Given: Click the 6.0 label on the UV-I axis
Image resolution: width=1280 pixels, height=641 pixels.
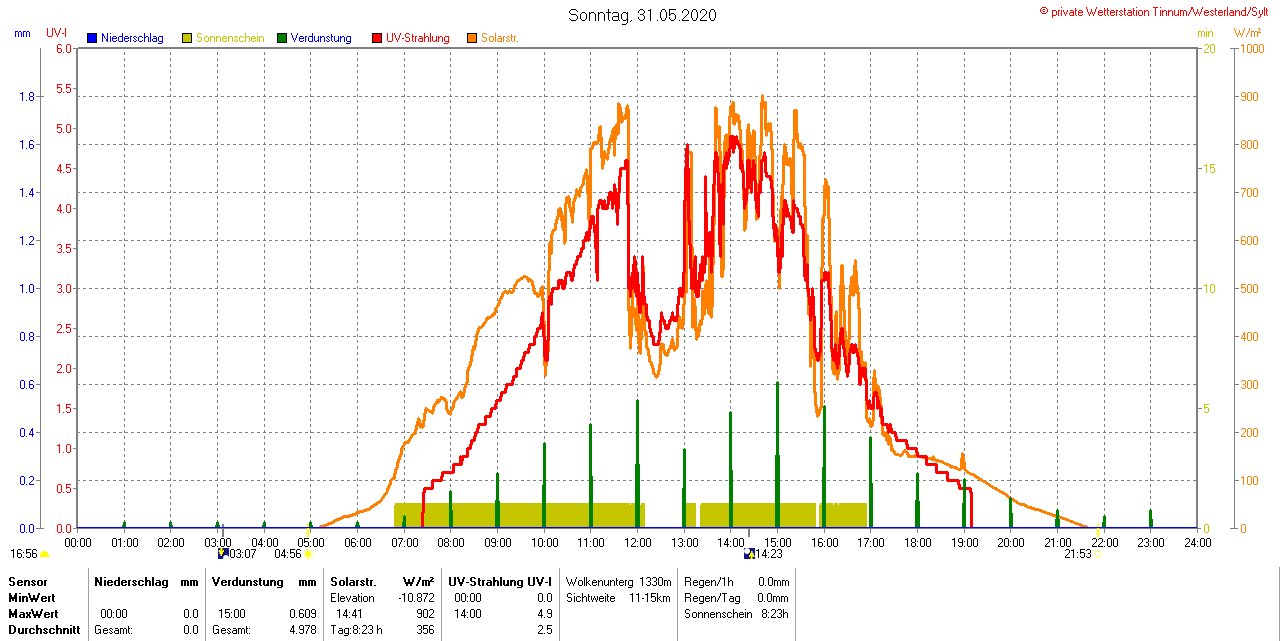Looking at the screenshot, I should click(x=64, y=48).
